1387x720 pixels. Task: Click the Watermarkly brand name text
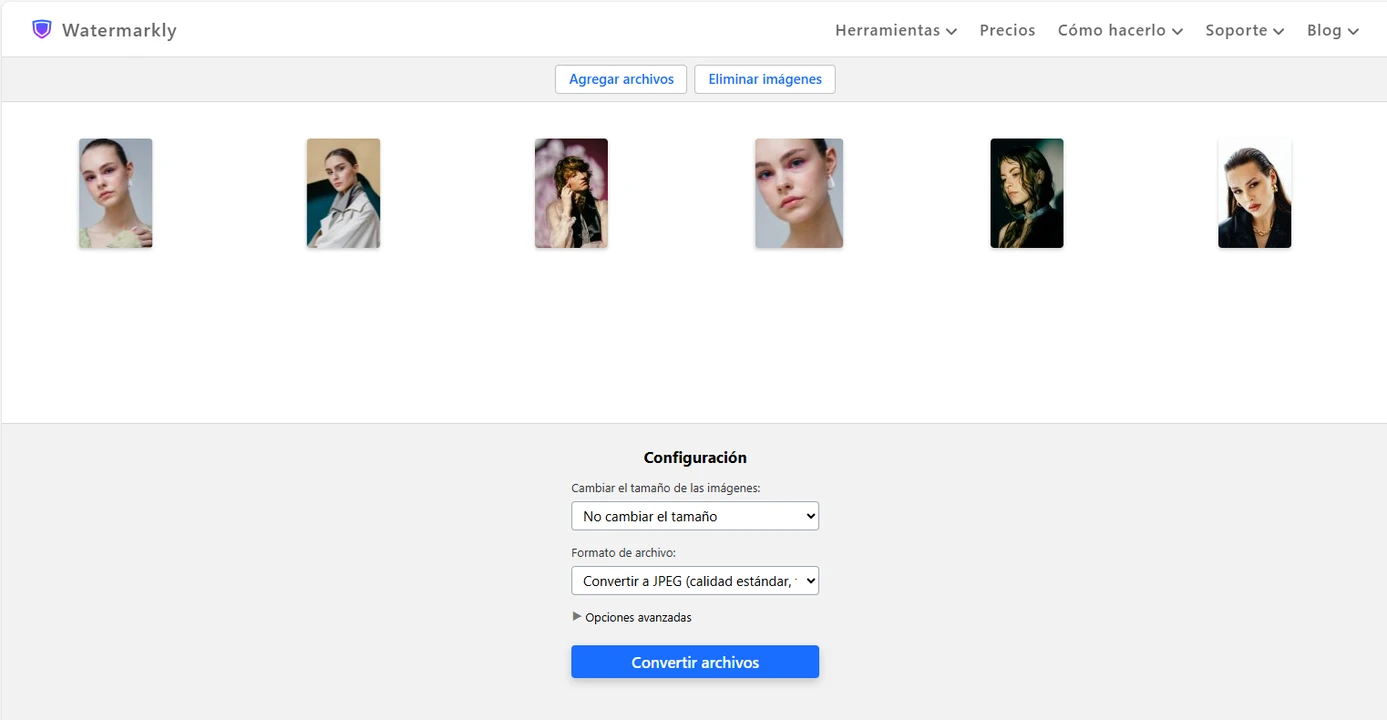[119, 30]
